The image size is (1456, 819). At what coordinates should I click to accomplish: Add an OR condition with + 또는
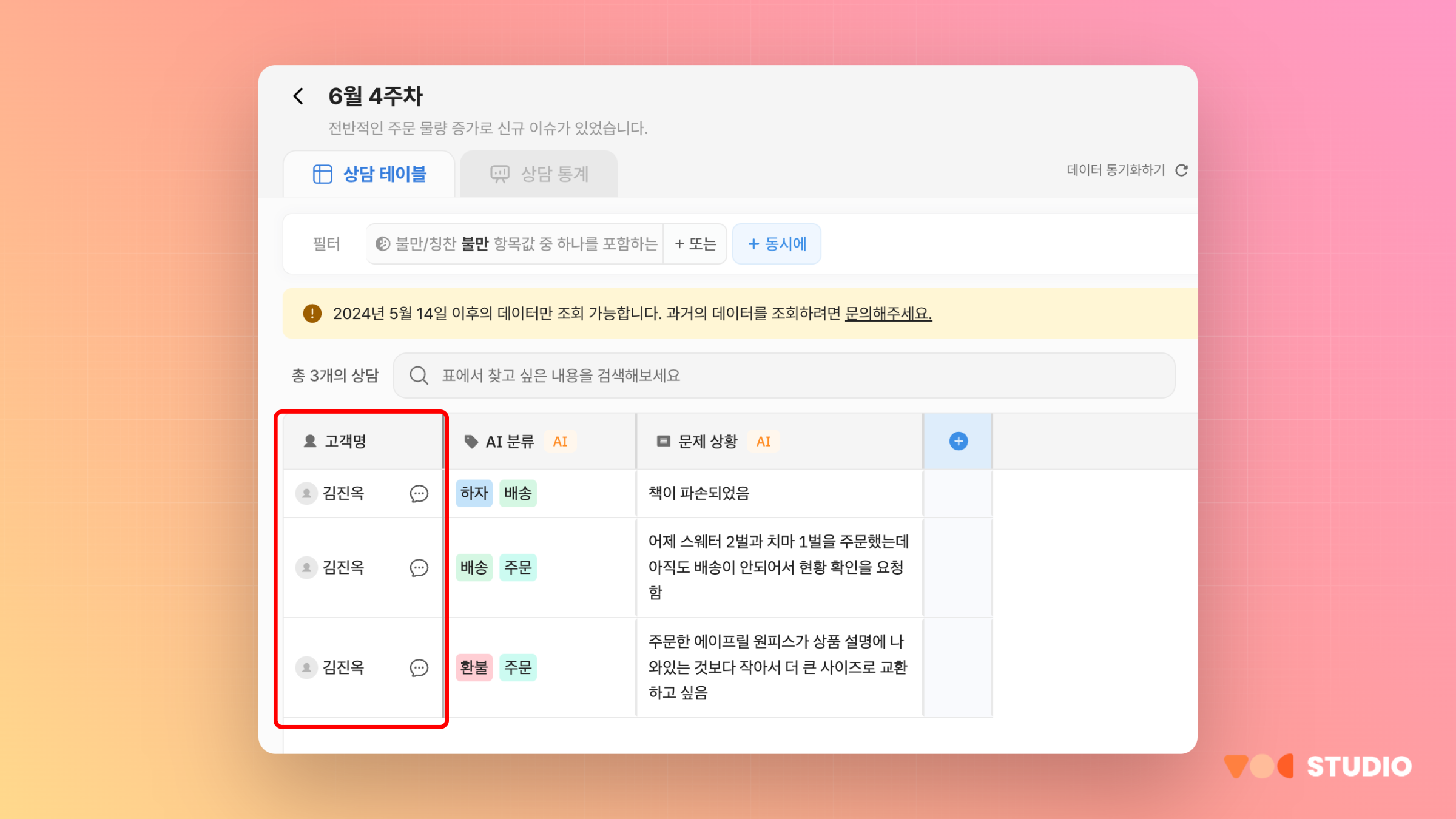[695, 244]
